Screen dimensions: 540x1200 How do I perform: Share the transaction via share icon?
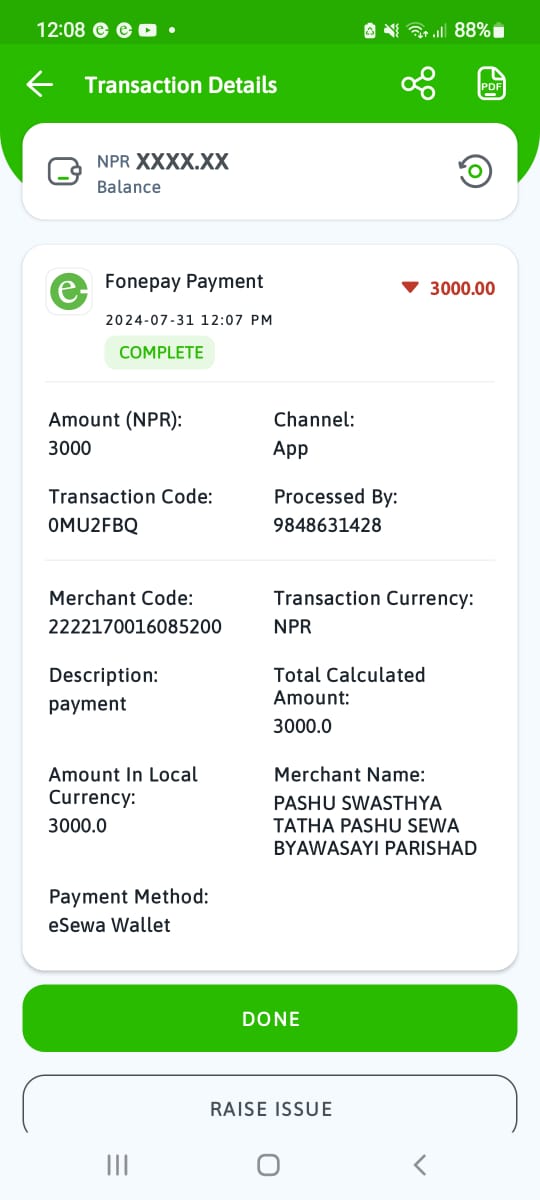(418, 84)
